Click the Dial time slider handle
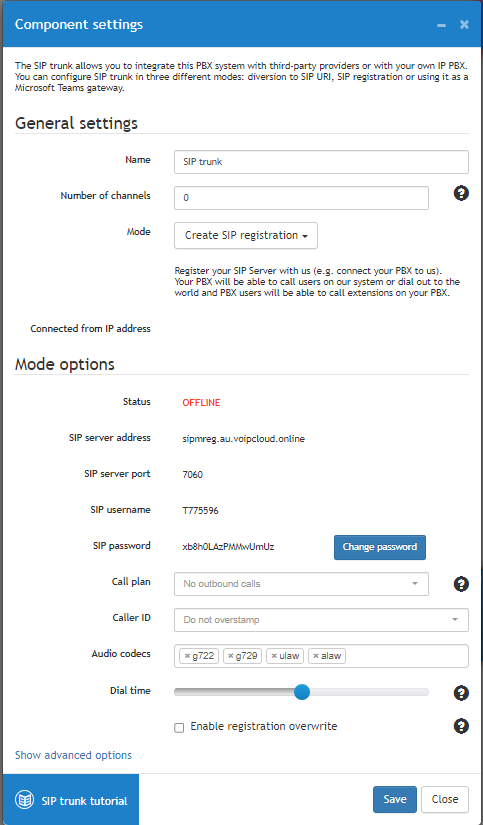The width and height of the screenshot is (483, 825). coord(301,692)
